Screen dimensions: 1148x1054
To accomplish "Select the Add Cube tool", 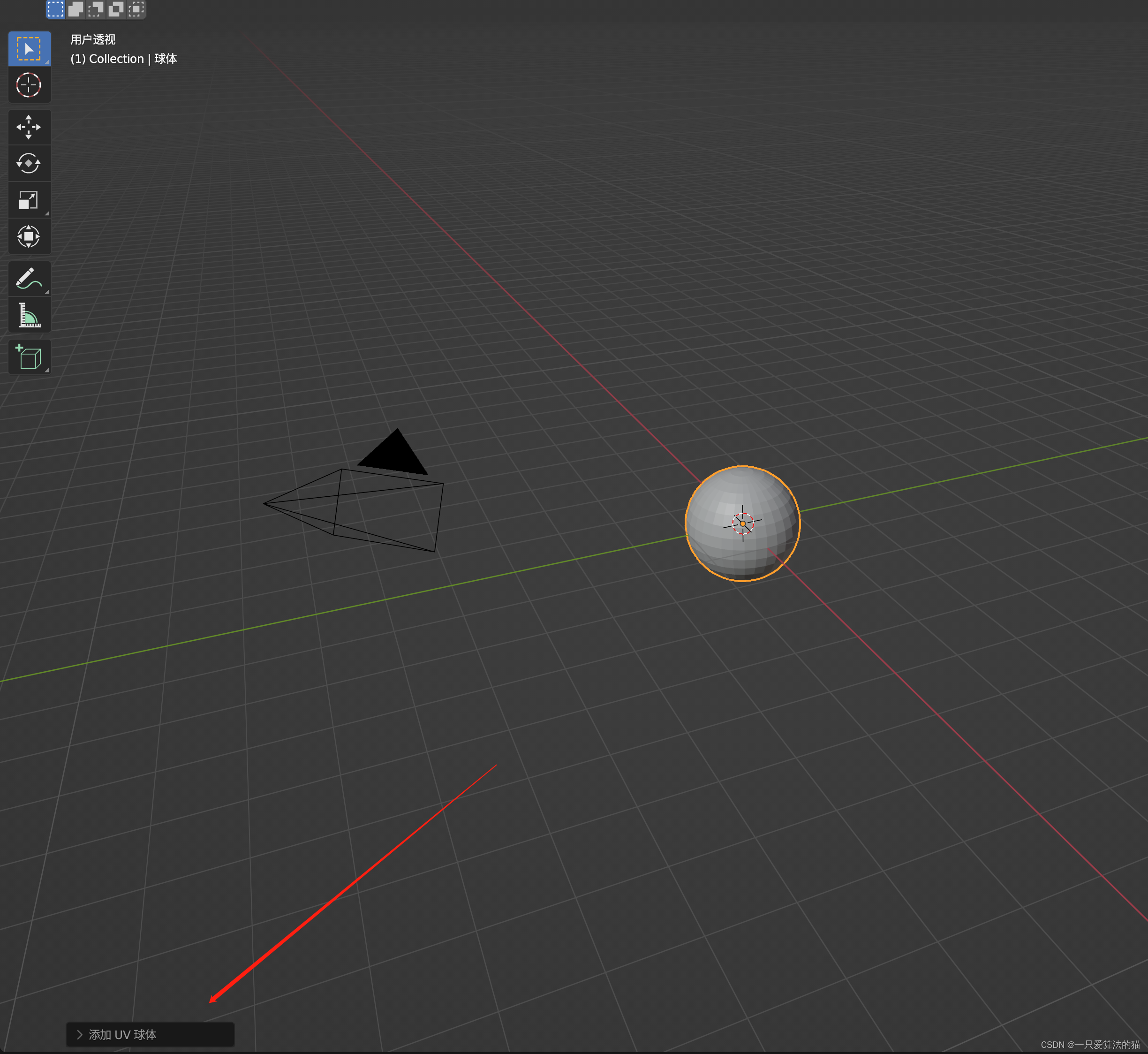I will coord(29,357).
